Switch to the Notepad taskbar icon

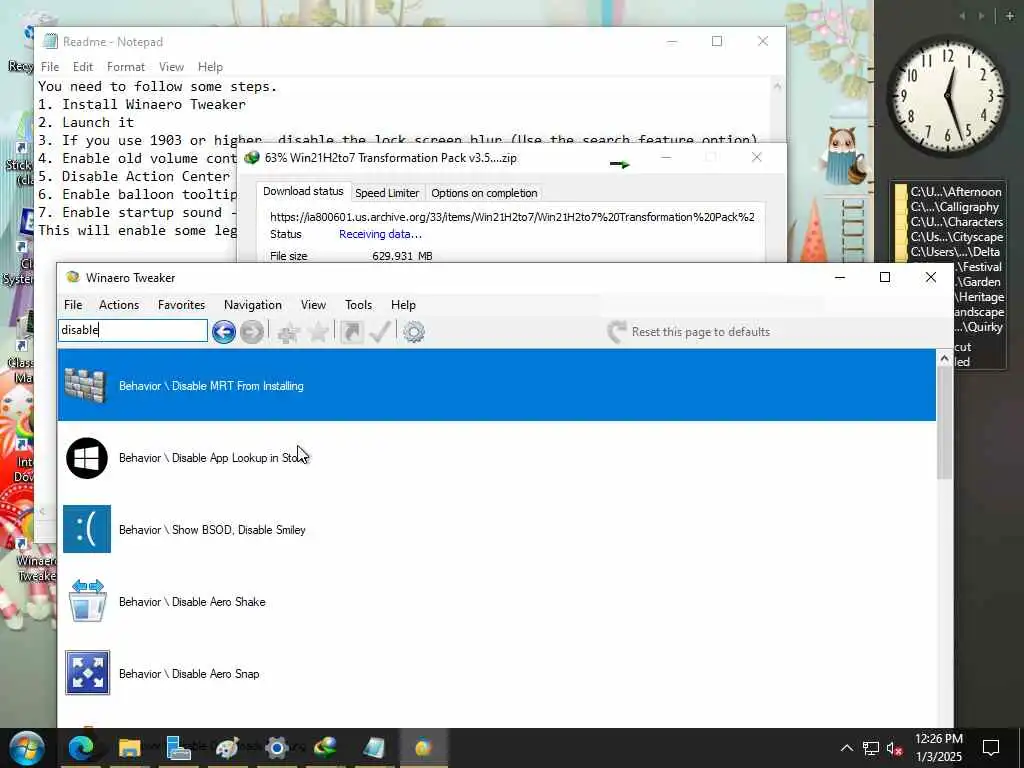coord(374,748)
